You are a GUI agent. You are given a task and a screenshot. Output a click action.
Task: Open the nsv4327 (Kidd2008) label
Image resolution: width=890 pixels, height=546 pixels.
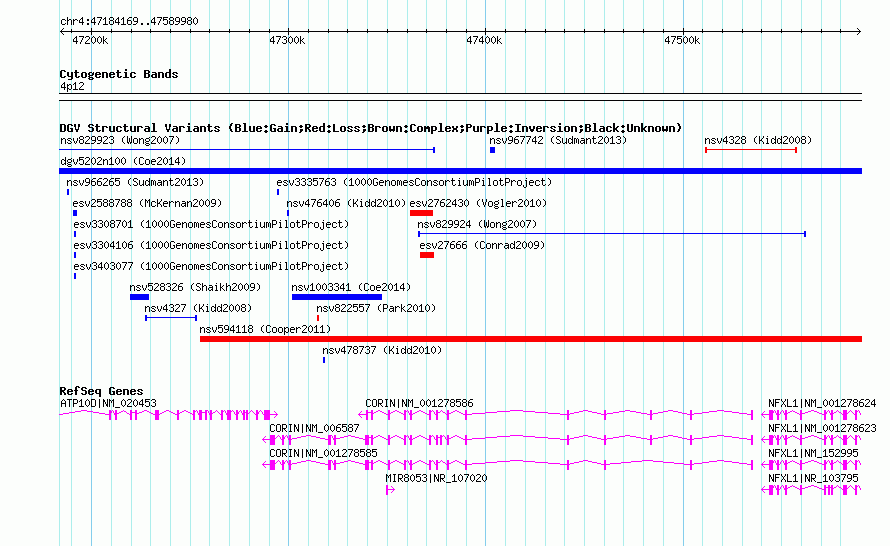tap(198, 308)
